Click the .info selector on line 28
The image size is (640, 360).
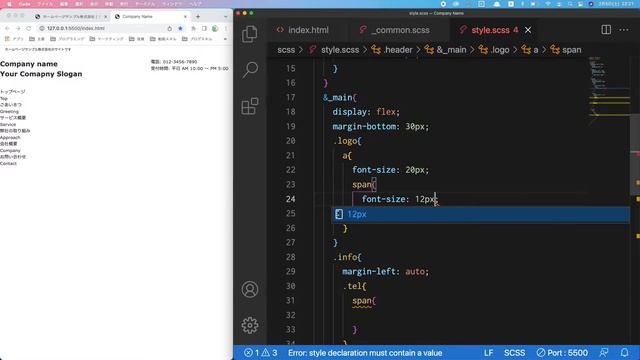[x=346, y=257]
